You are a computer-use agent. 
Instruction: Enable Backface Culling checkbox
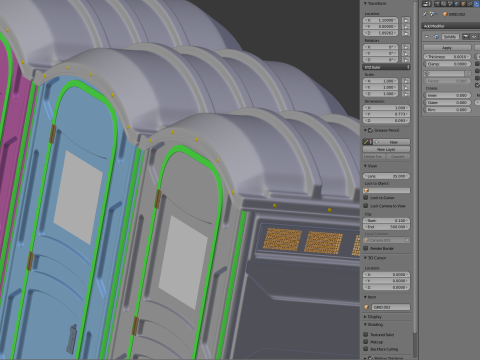[x=366, y=349]
